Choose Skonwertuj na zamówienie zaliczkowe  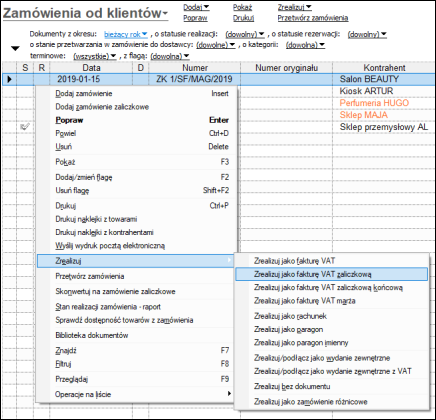click(x=137, y=292)
